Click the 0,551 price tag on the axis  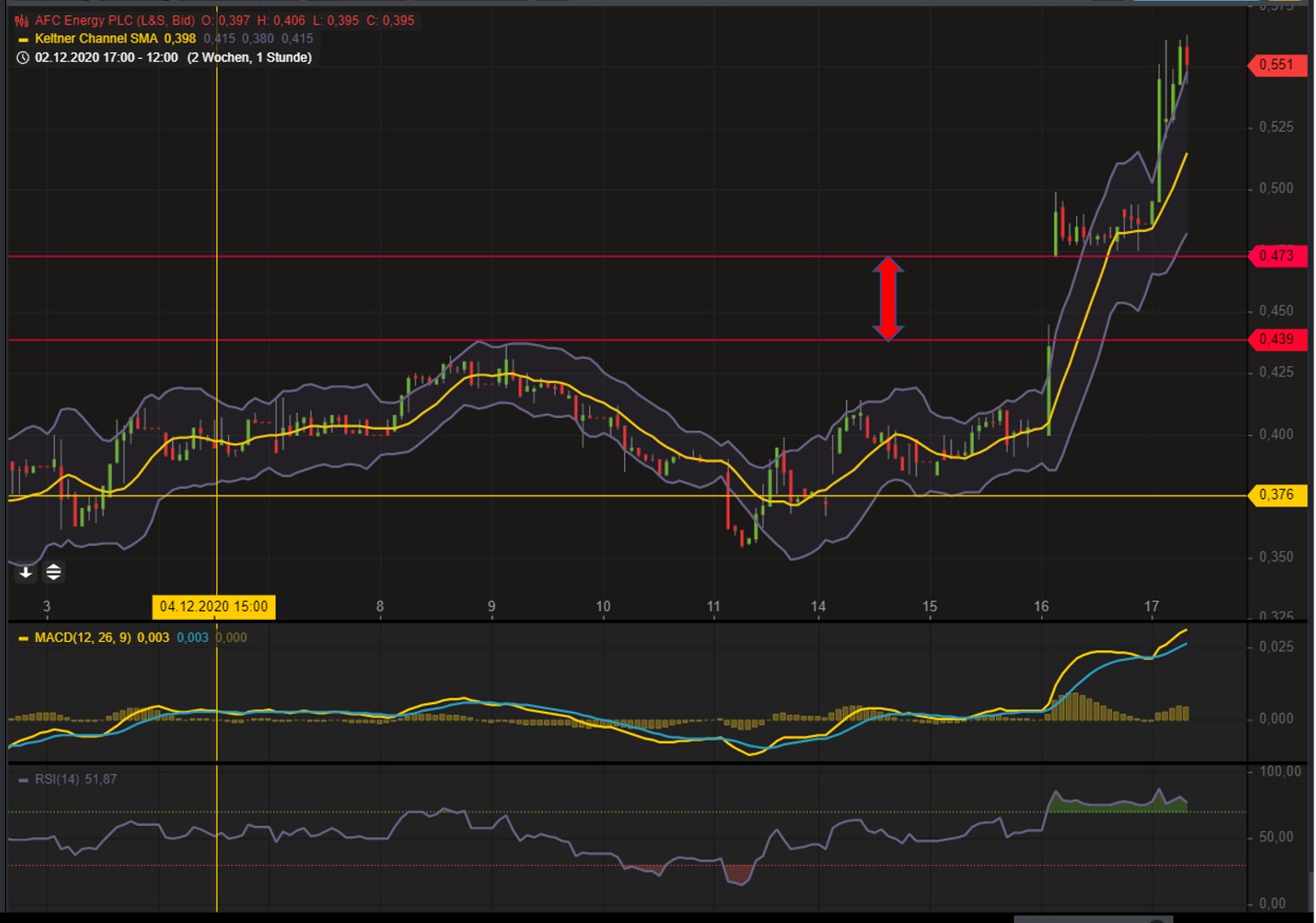pyautogui.click(x=1276, y=66)
